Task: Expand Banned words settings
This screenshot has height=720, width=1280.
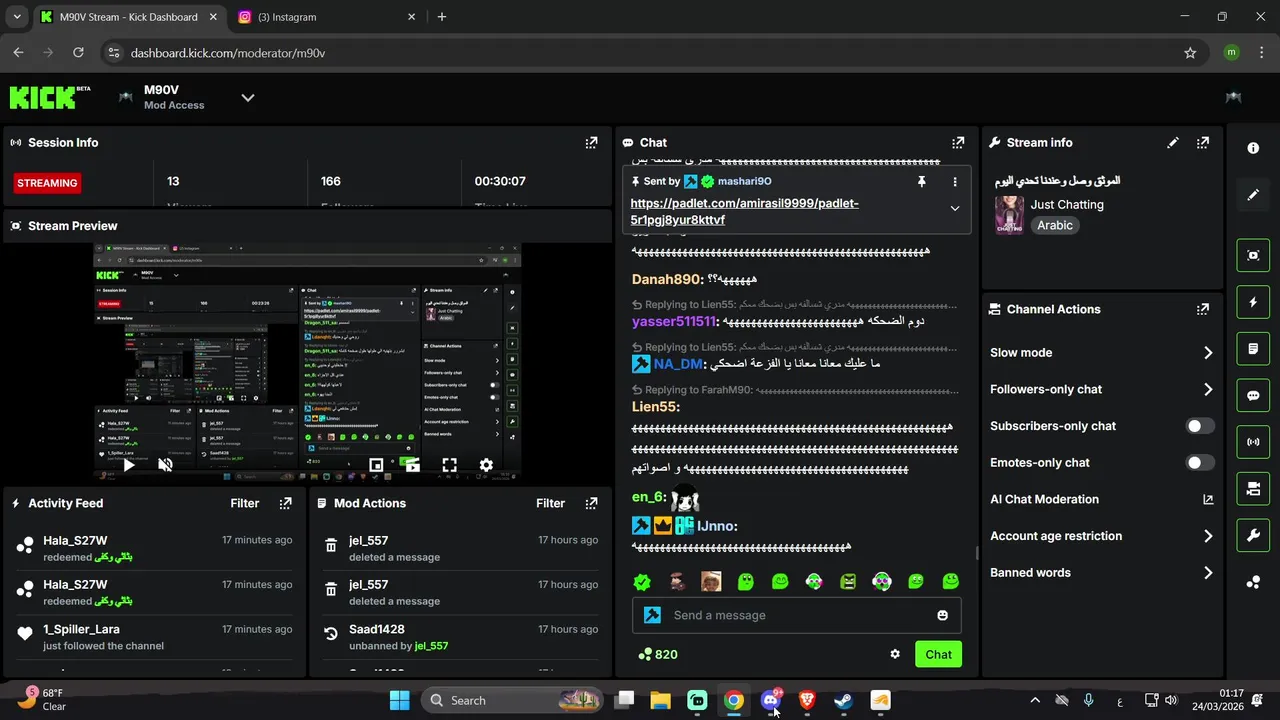Action: click(x=1208, y=573)
